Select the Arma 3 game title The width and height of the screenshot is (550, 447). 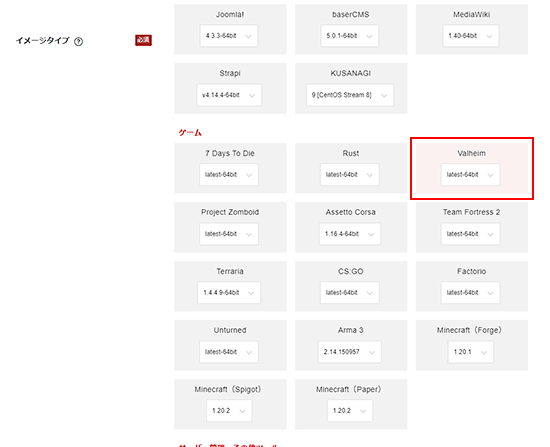[x=351, y=330]
